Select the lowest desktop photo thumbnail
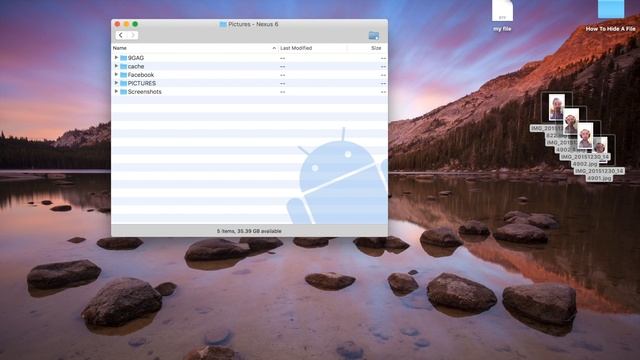This screenshot has height=360, width=640. pyautogui.click(x=600, y=146)
